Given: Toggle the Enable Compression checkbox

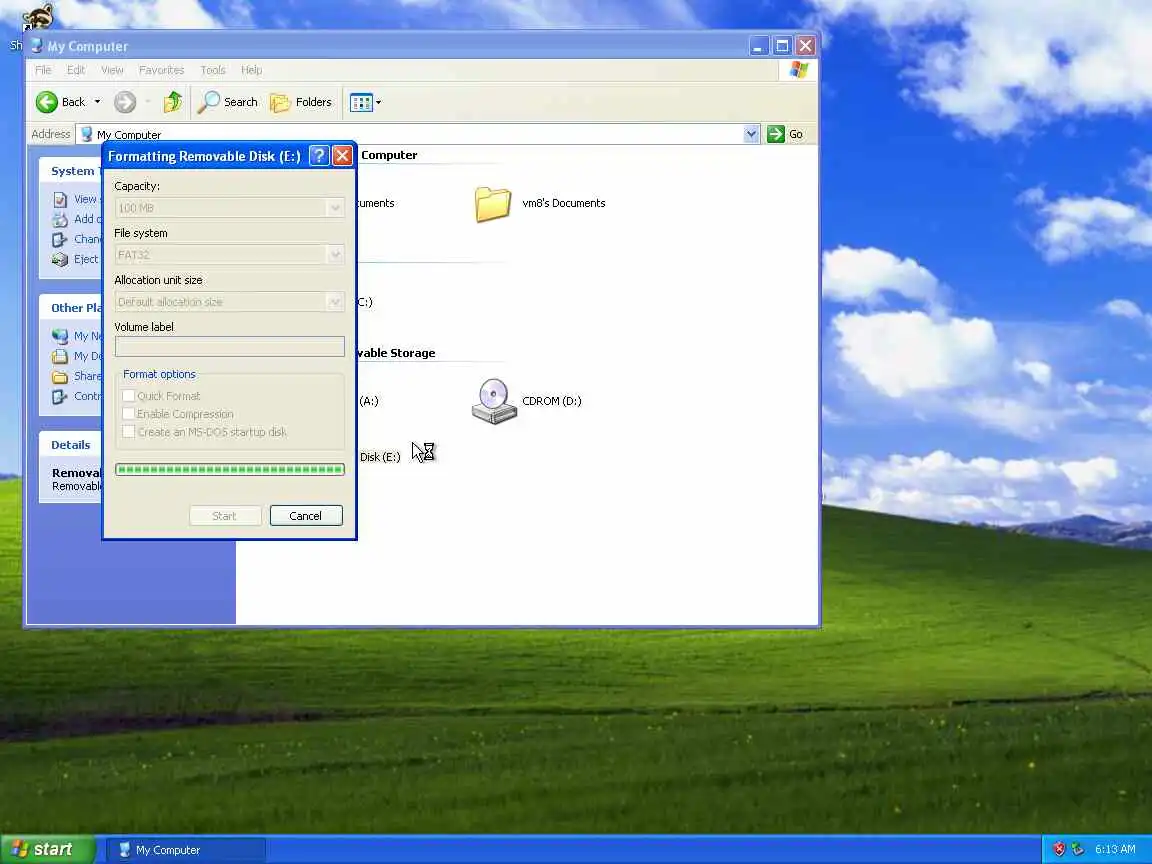Looking at the screenshot, I should (129, 414).
